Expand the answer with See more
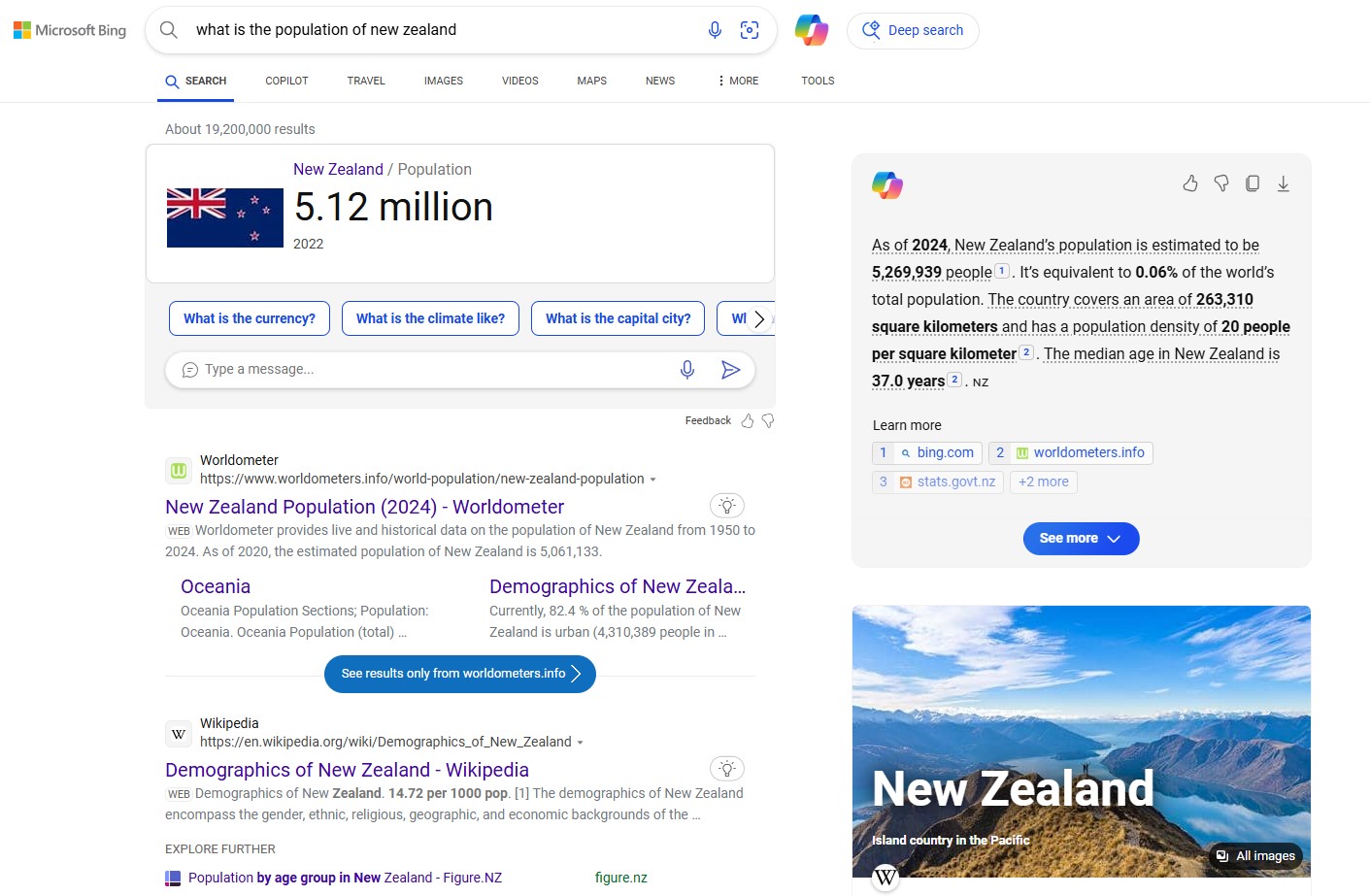Viewport: 1370px width, 896px height. click(1081, 539)
